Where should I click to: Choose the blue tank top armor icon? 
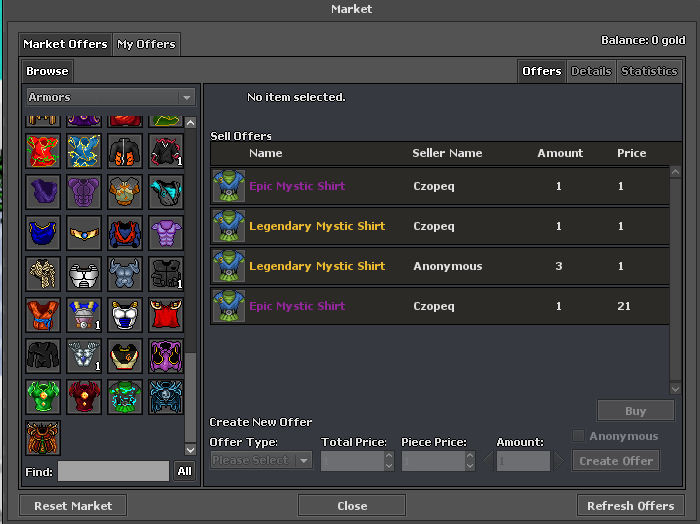(43, 232)
